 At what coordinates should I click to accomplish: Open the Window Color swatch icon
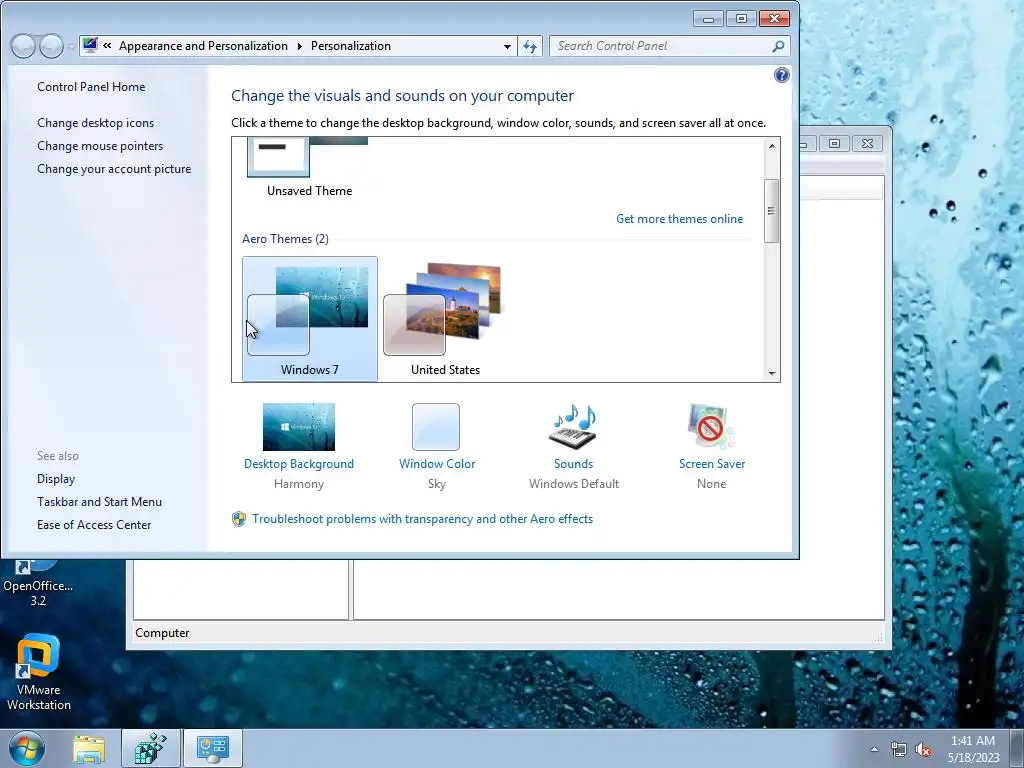click(436, 427)
